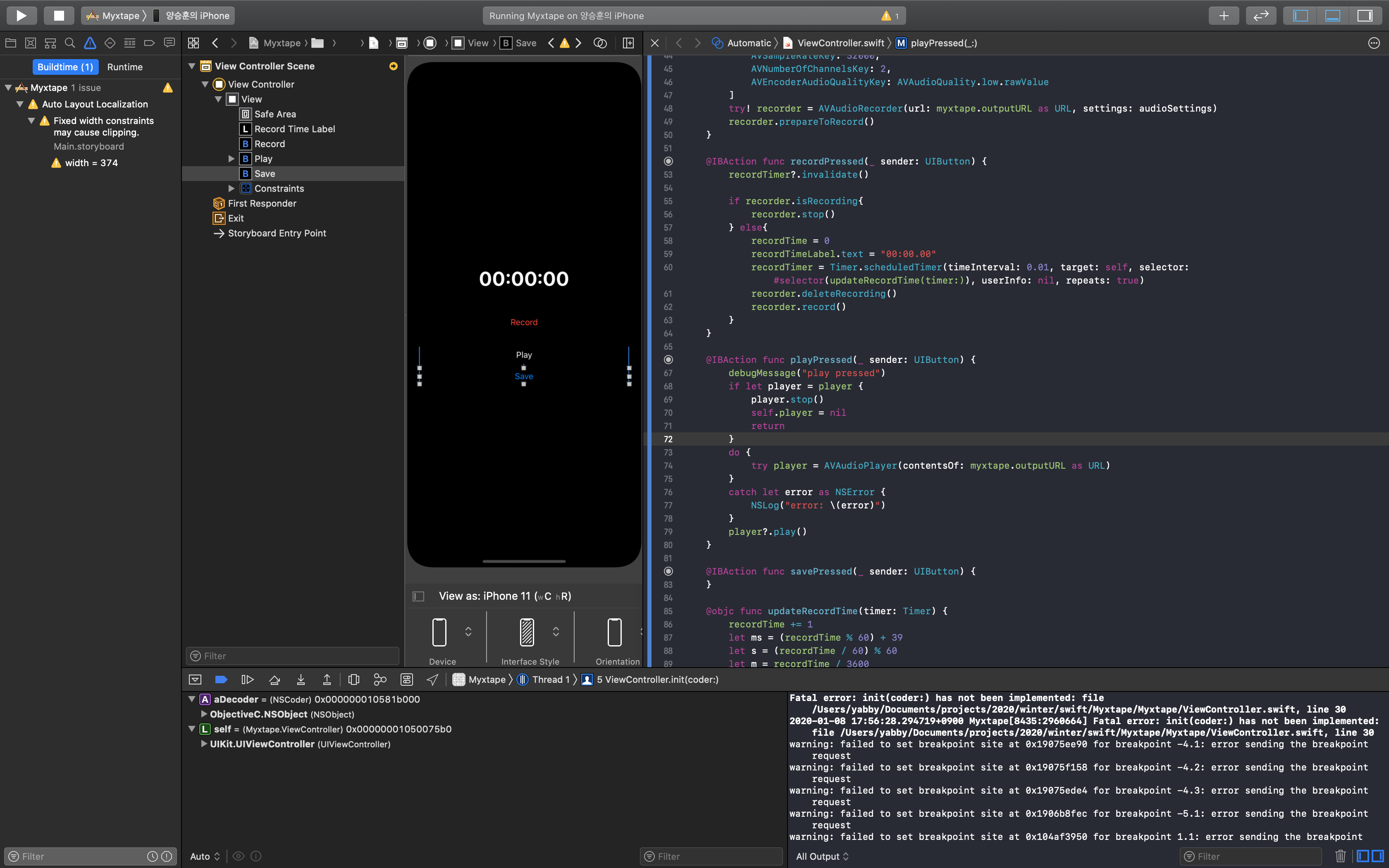Clear the console with trash icon
Screen dimensions: 1389x868
click(x=1340, y=856)
